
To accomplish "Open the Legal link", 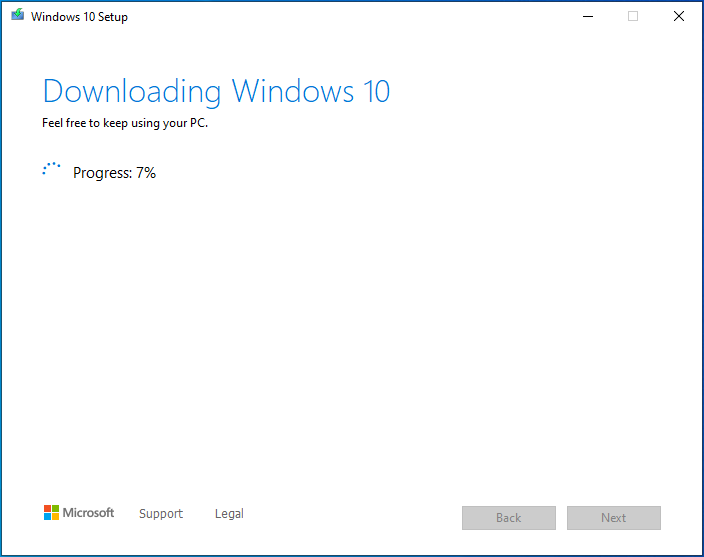I will (229, 514).
